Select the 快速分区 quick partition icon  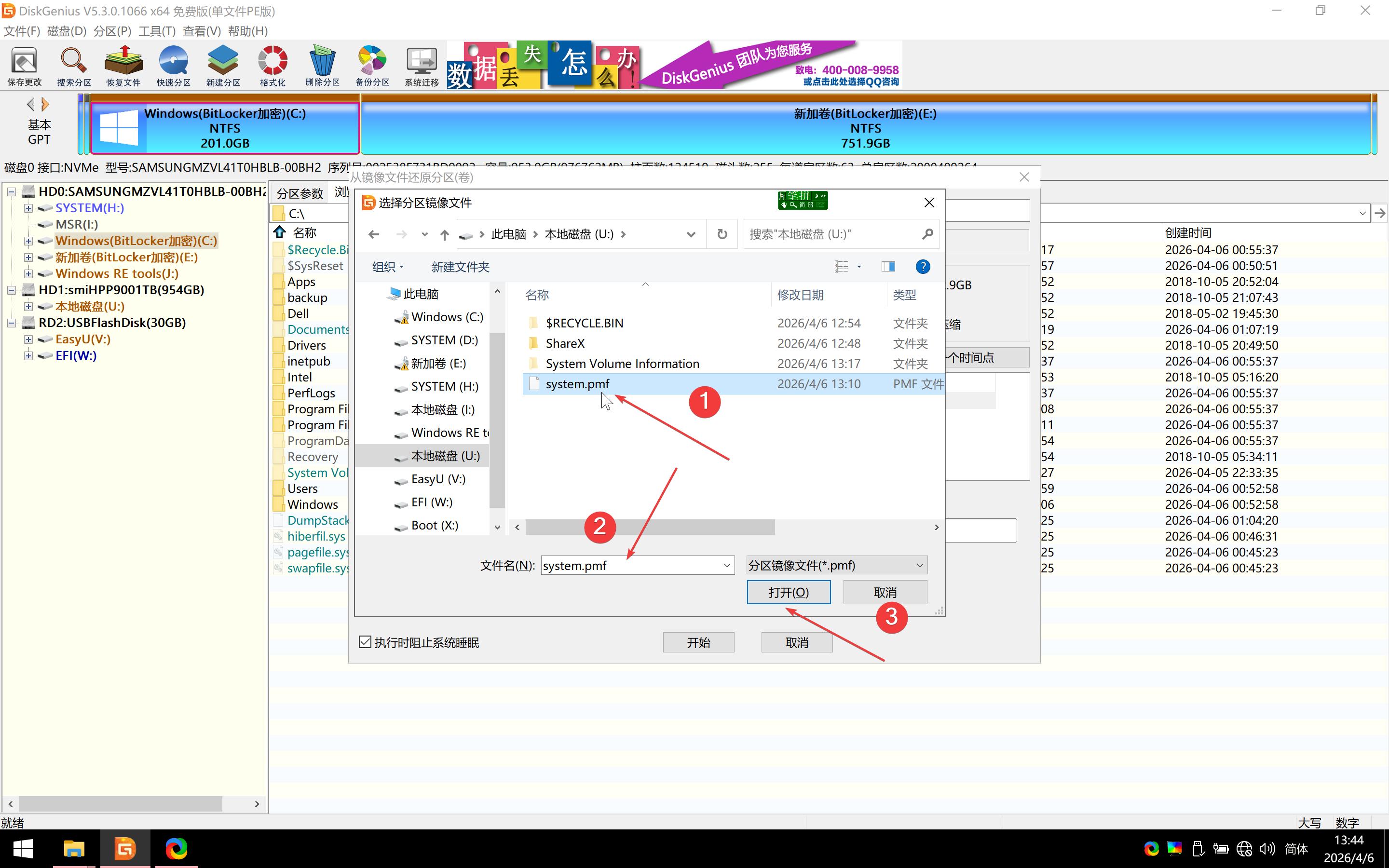(x=173, y=66)
